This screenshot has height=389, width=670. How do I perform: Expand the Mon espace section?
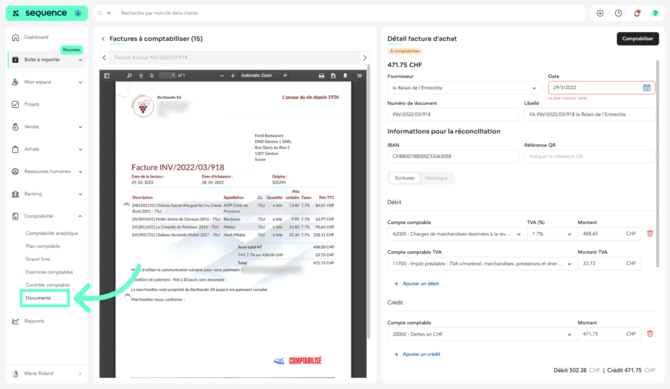click(80, 82)
